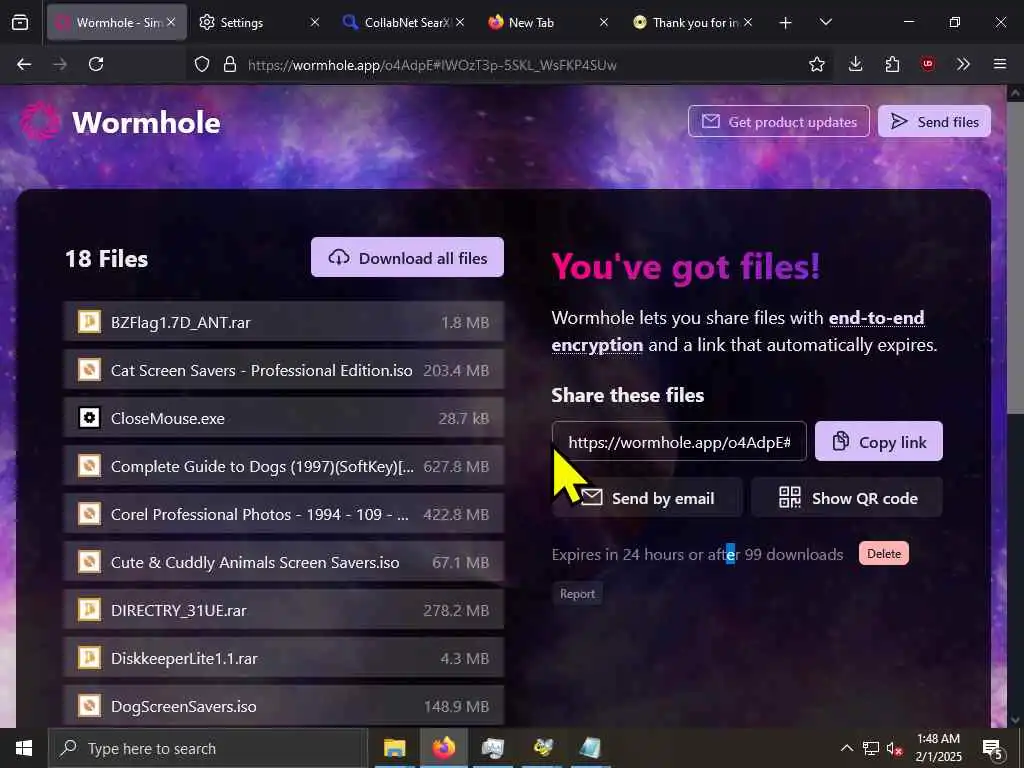
Task: Click Complete Guide to Dogs disc icon
Action: (x=89, y=466)
